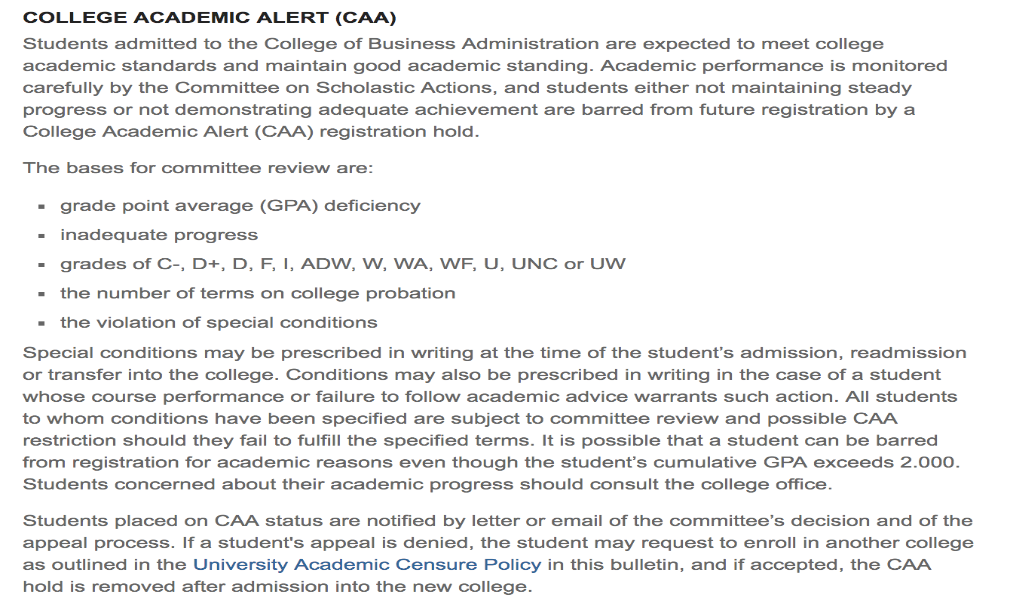Click the "inadequate progress" bullet item

click(159, 235)
